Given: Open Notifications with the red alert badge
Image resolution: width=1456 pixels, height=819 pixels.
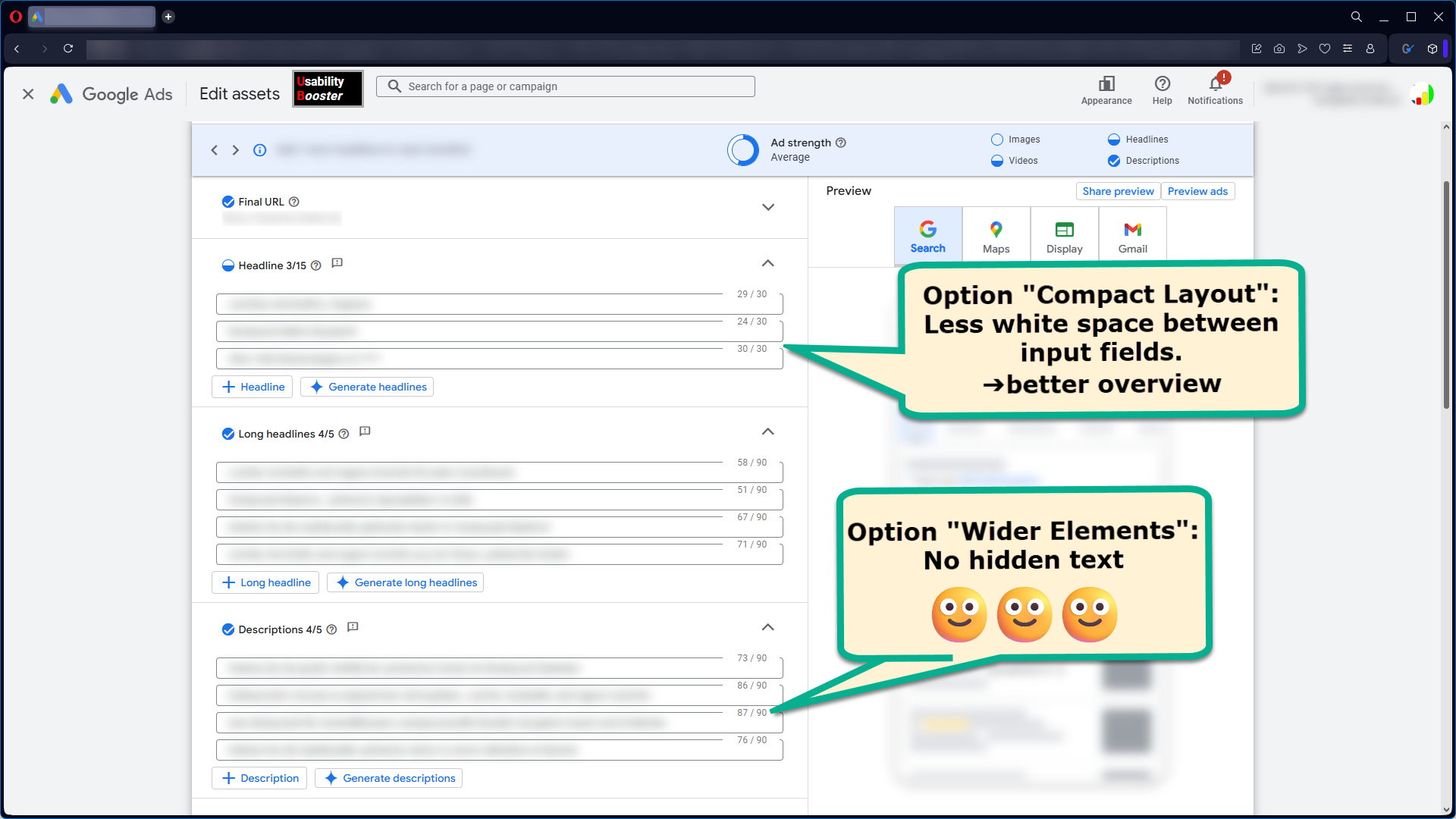Looking at the screenshot, I should pos(1214,85).
